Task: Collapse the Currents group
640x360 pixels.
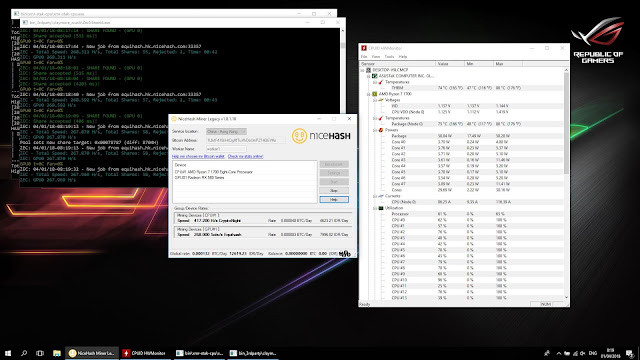Action: [x=375, y=196]
